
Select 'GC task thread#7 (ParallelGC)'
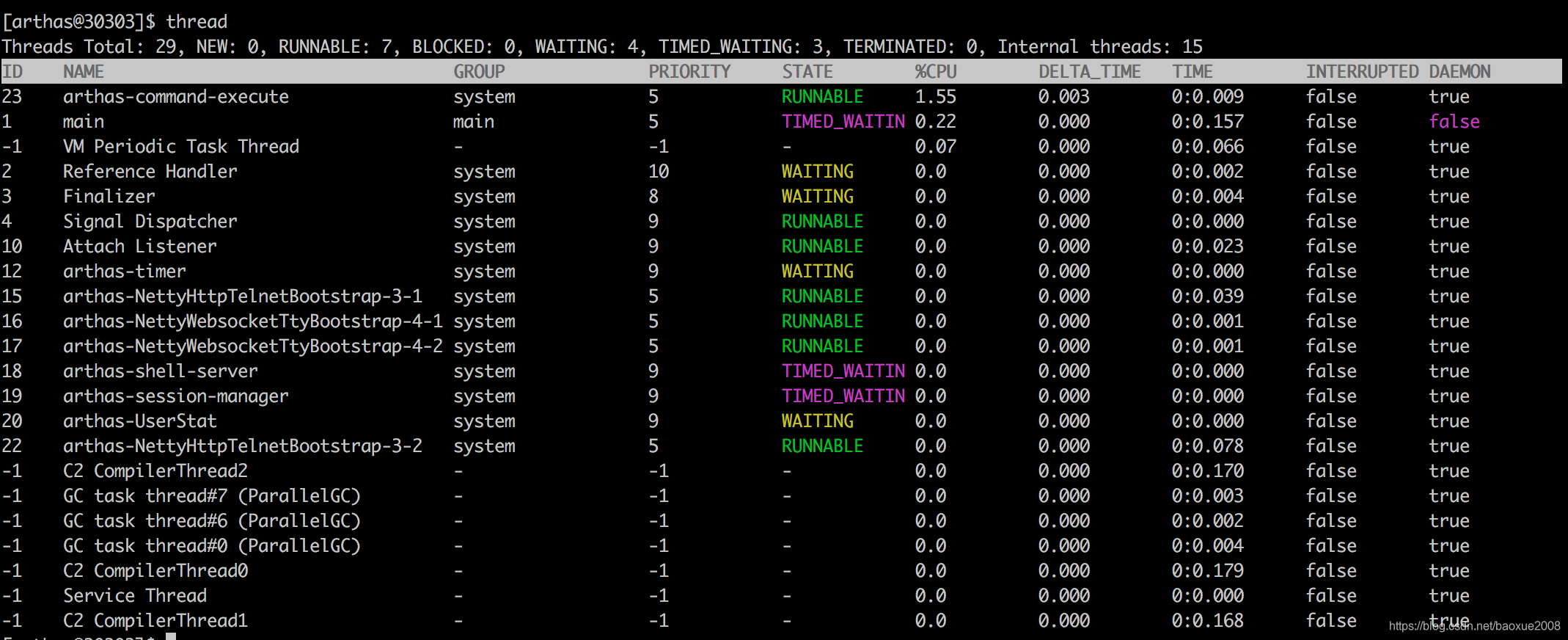(212, 495)
